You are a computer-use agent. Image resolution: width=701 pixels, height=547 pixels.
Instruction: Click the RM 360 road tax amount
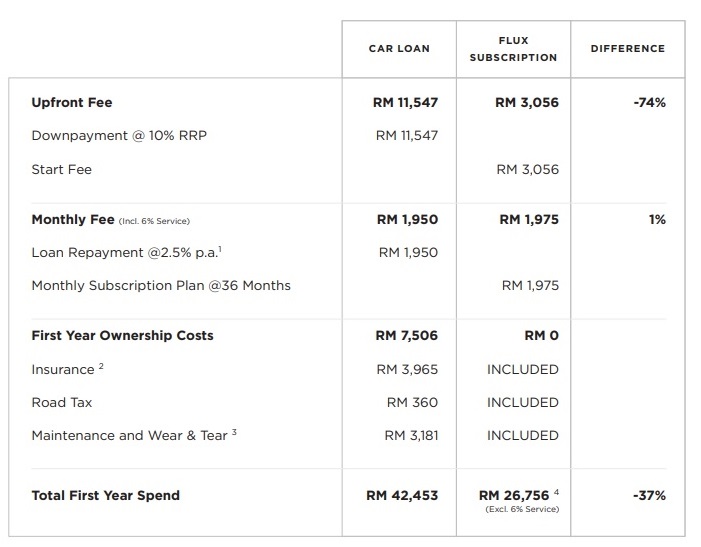412,402
